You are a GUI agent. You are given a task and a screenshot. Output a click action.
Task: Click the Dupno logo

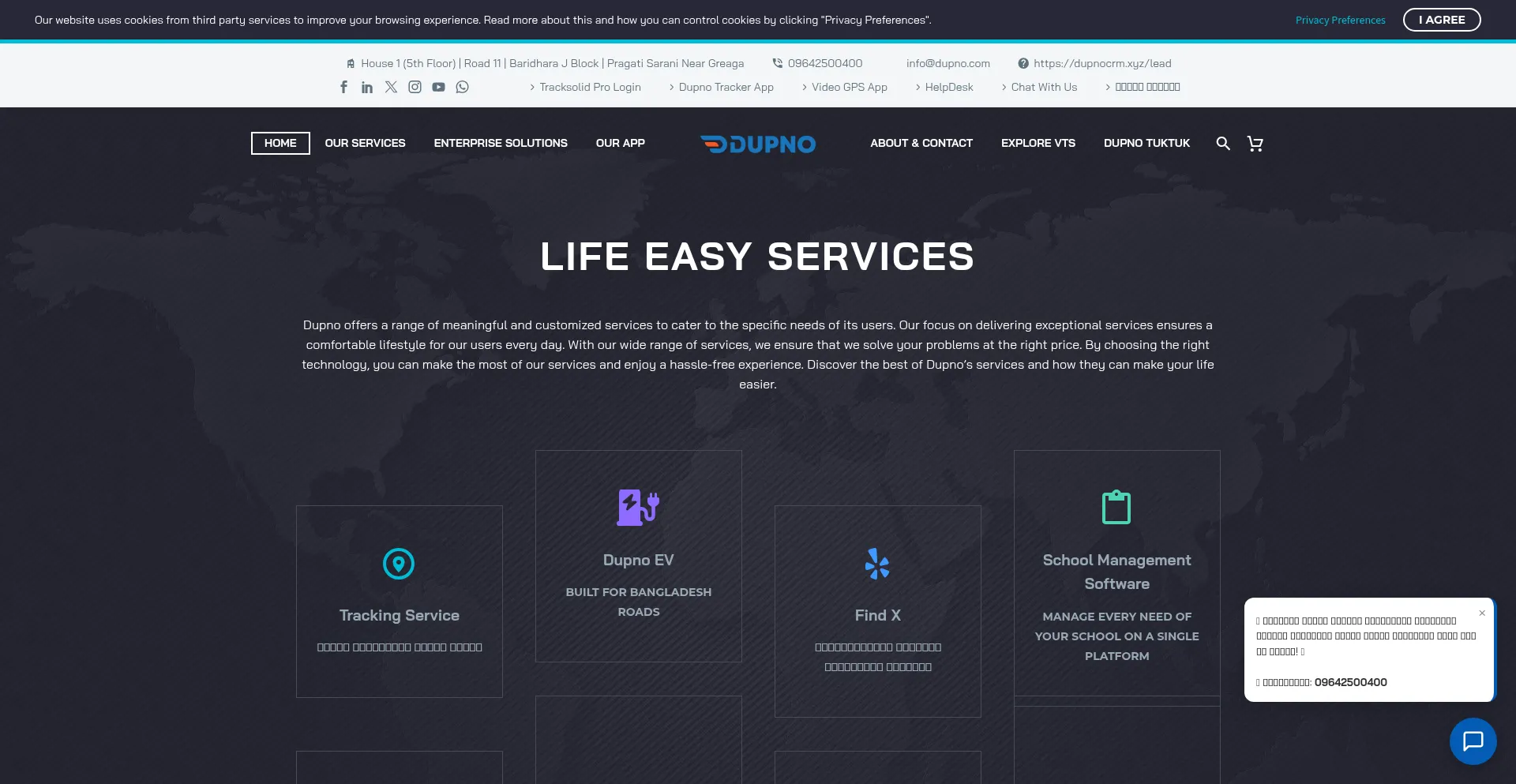click(758, 144)
